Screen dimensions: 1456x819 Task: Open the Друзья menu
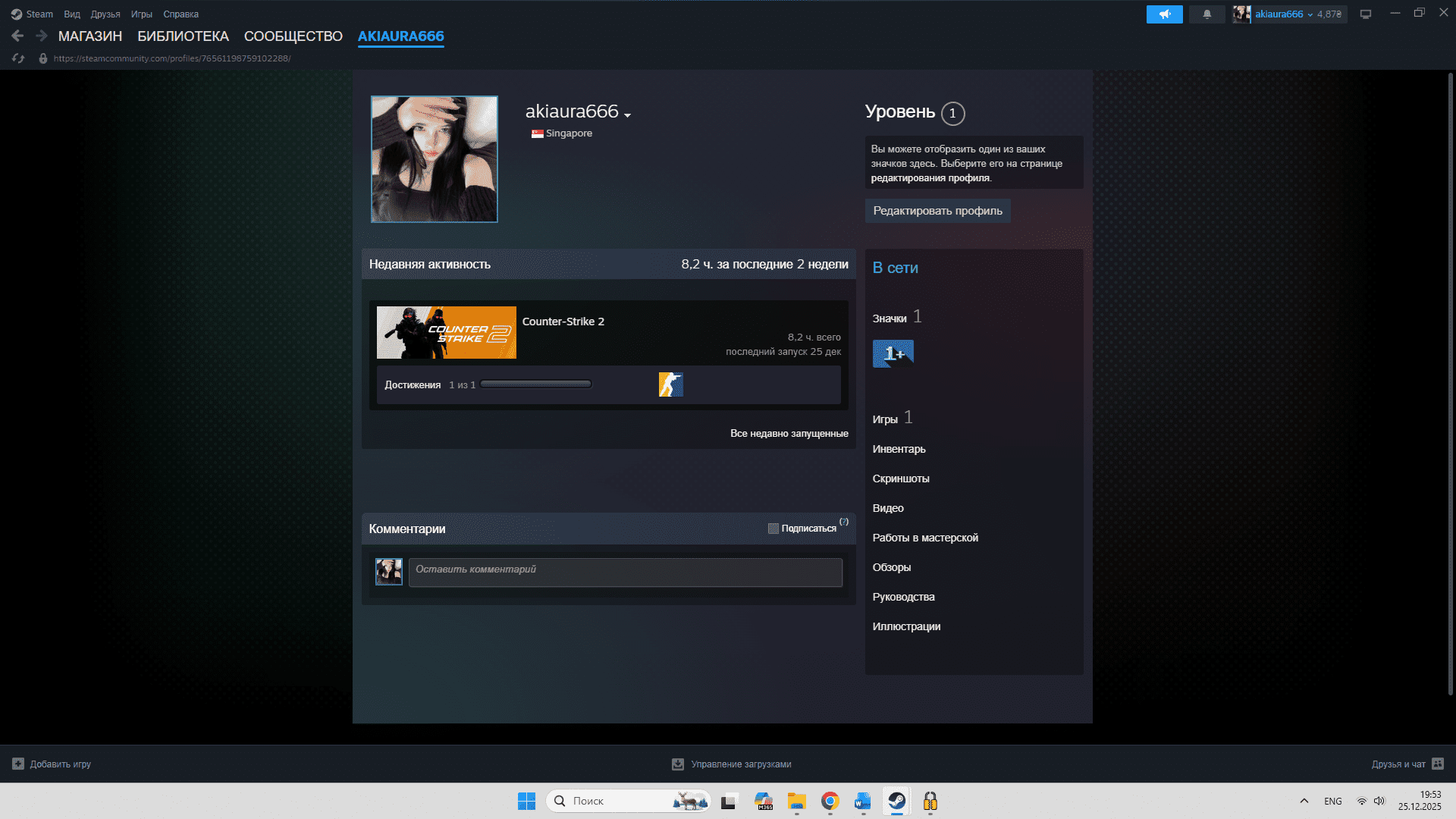pos(105,14)
